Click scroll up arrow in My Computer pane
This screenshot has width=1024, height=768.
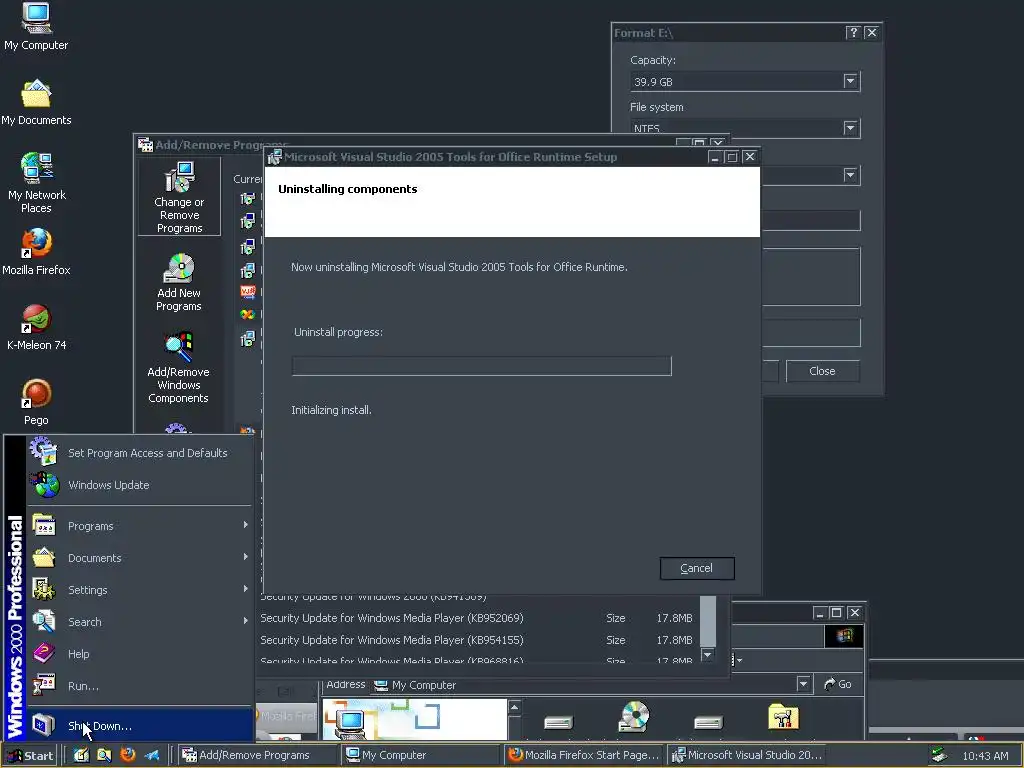click(515, 707)
